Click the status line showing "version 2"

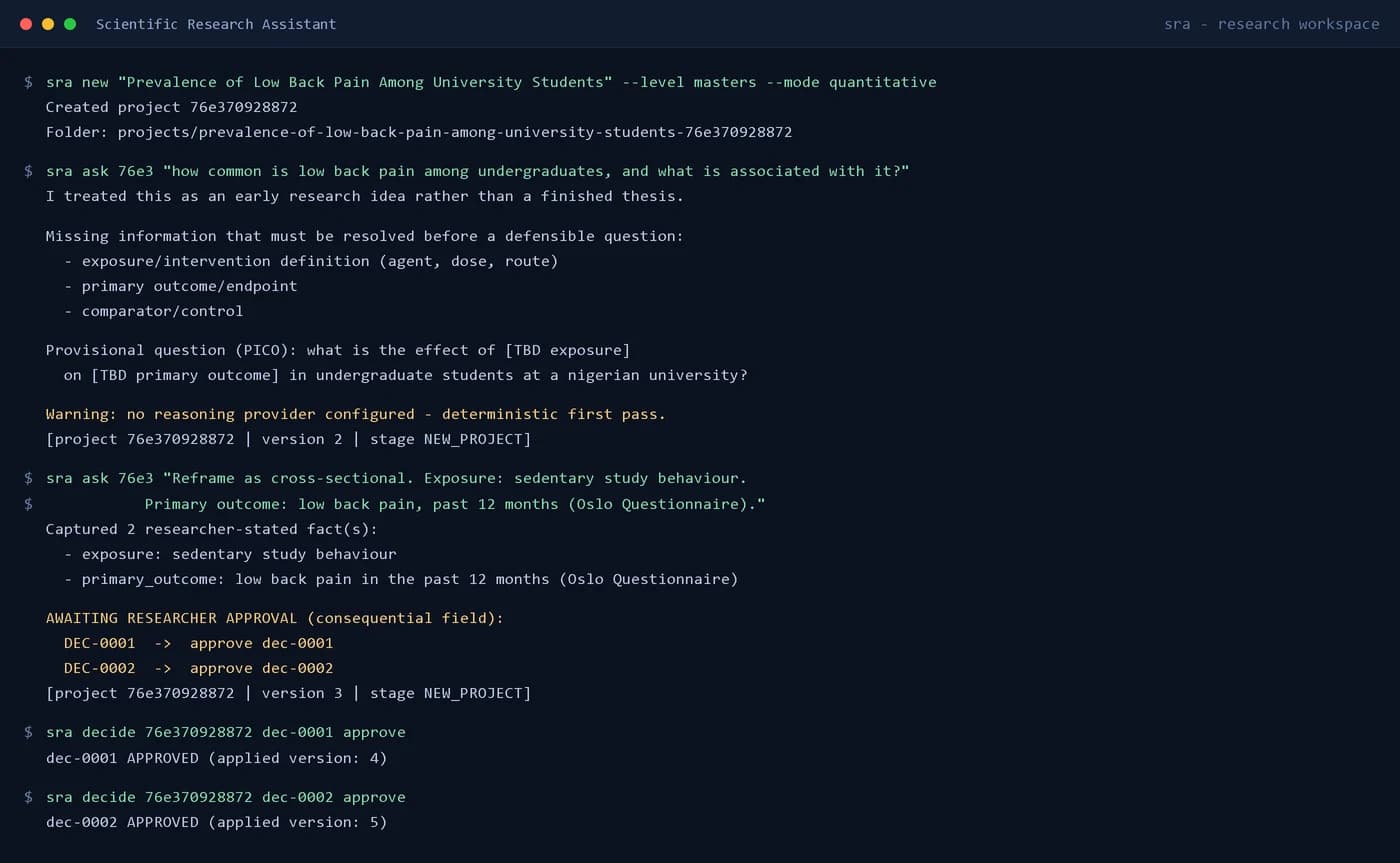point(289,439)
